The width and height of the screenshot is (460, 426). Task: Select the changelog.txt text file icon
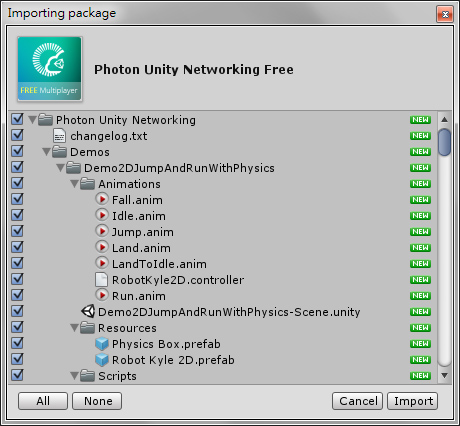pyautogui.click(x=59, y=136)
